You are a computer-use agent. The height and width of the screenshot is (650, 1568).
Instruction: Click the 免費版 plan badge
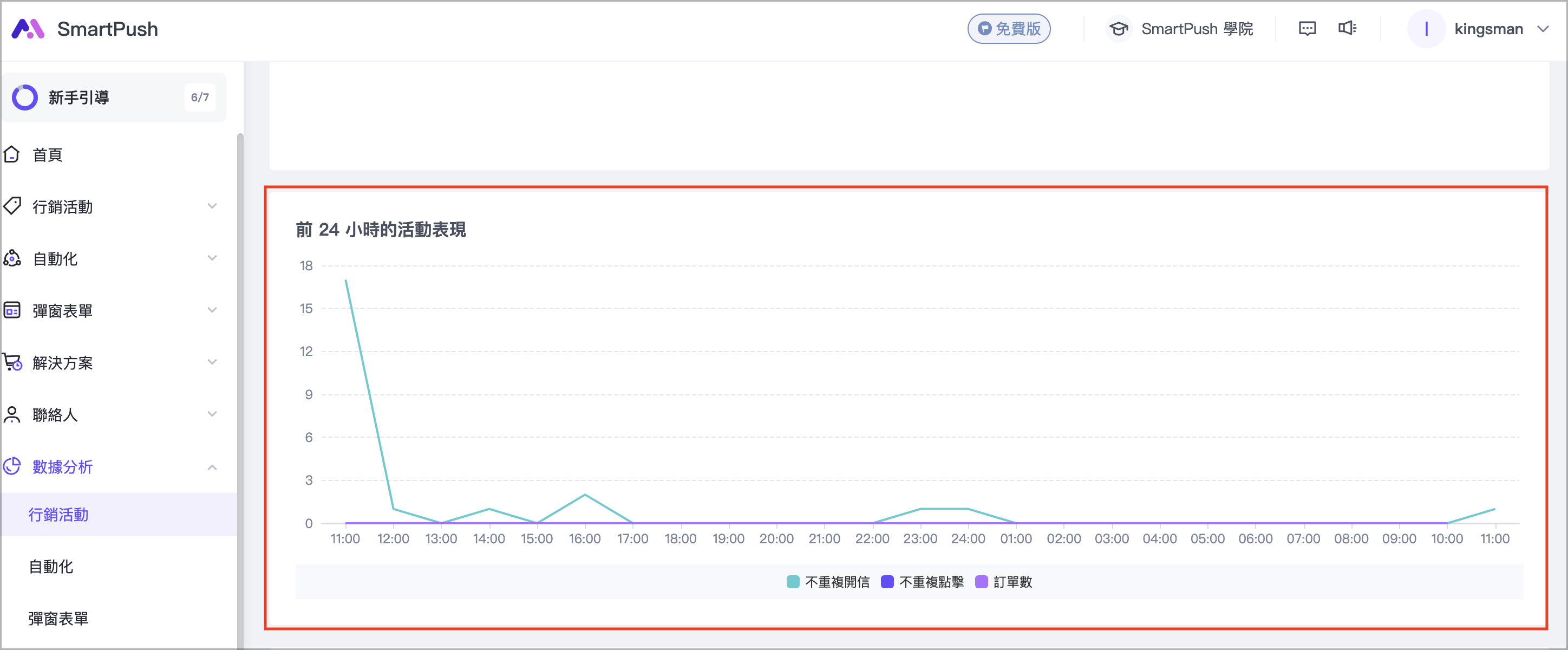click(1009, 29)
